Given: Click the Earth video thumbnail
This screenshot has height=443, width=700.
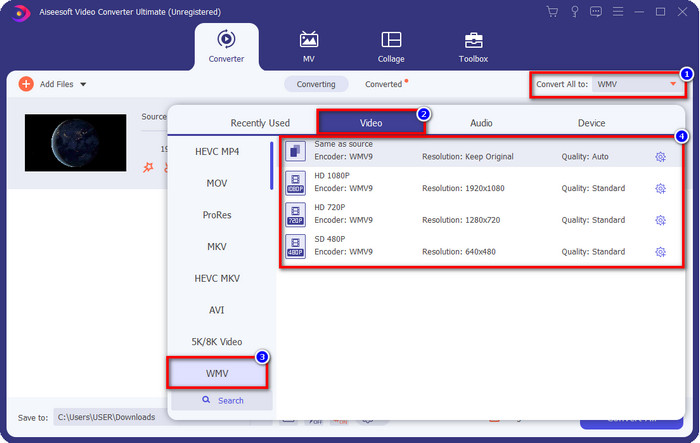Looking at the screenshot, I should (75, 142).
